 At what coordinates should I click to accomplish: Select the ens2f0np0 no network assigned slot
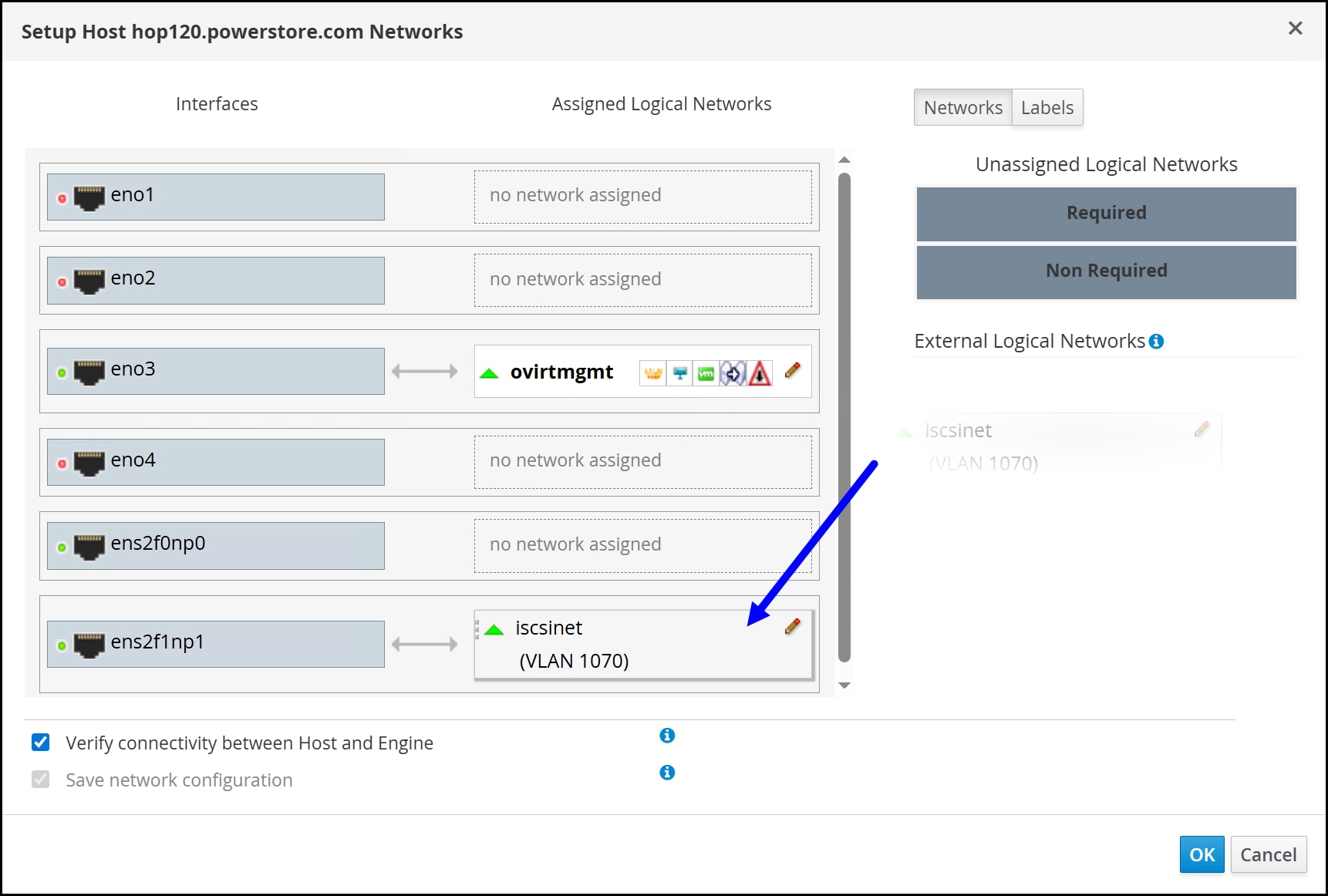click(643, 546)
